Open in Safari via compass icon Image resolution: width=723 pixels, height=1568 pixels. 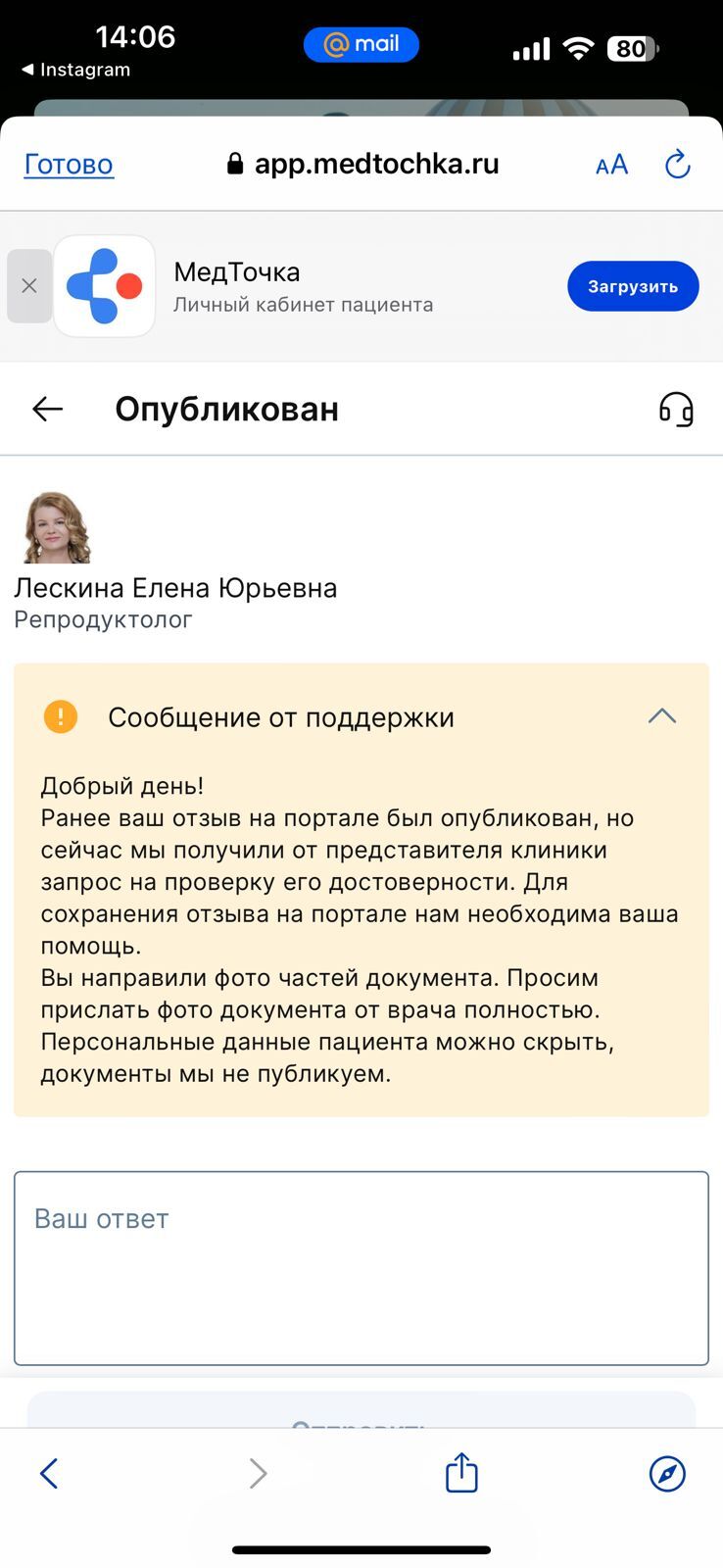pyautogui.click(x=667, y=1472)
